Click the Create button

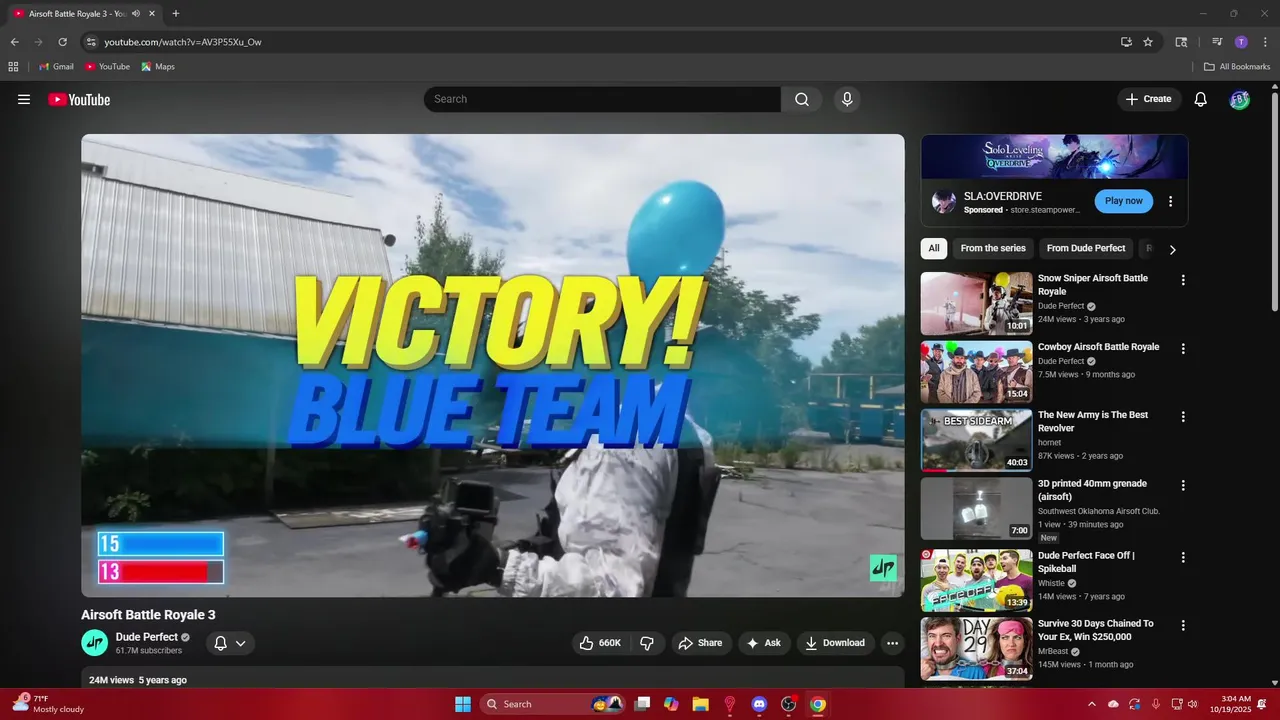point(1148,99)
